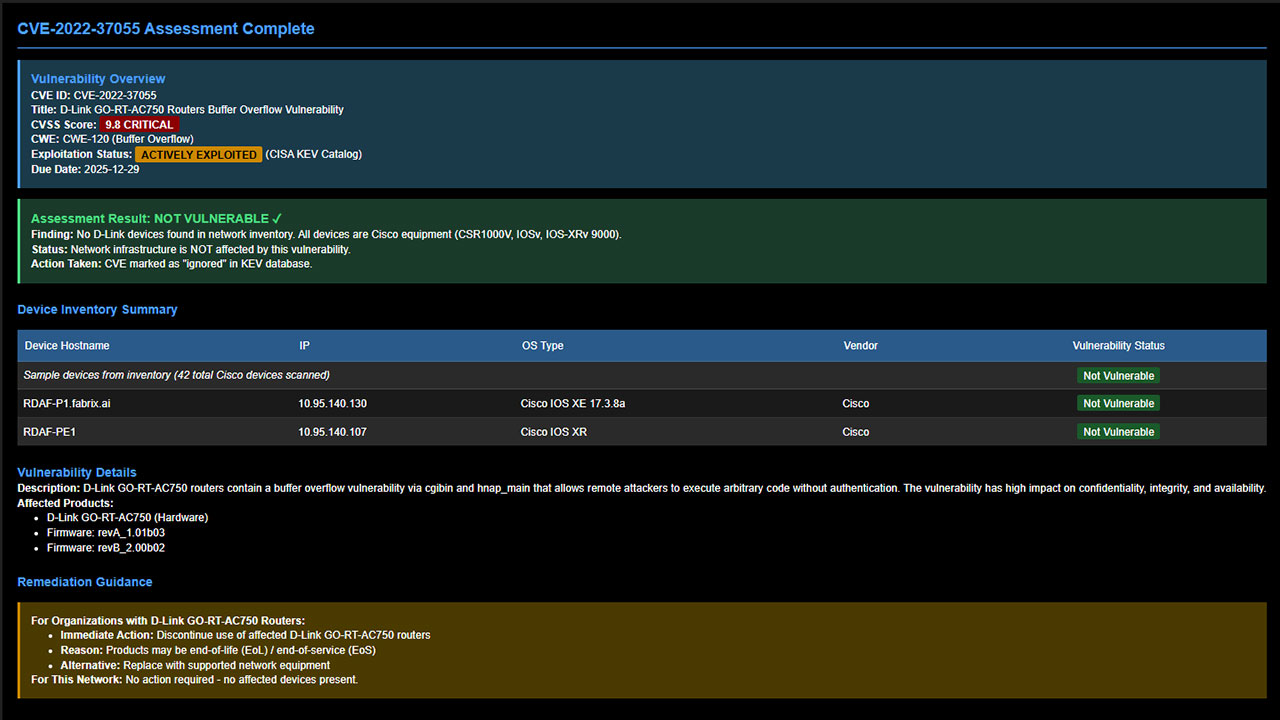Click IP address 10.95.140.107
1280x720 pixels.
[332, 432]
